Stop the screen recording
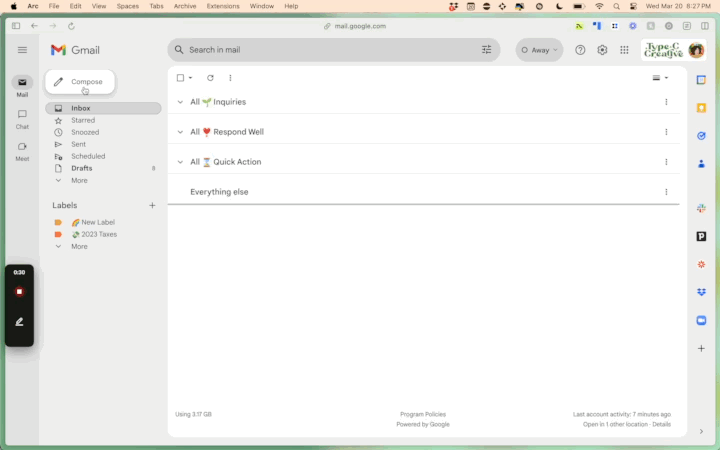 click(19, 292)
